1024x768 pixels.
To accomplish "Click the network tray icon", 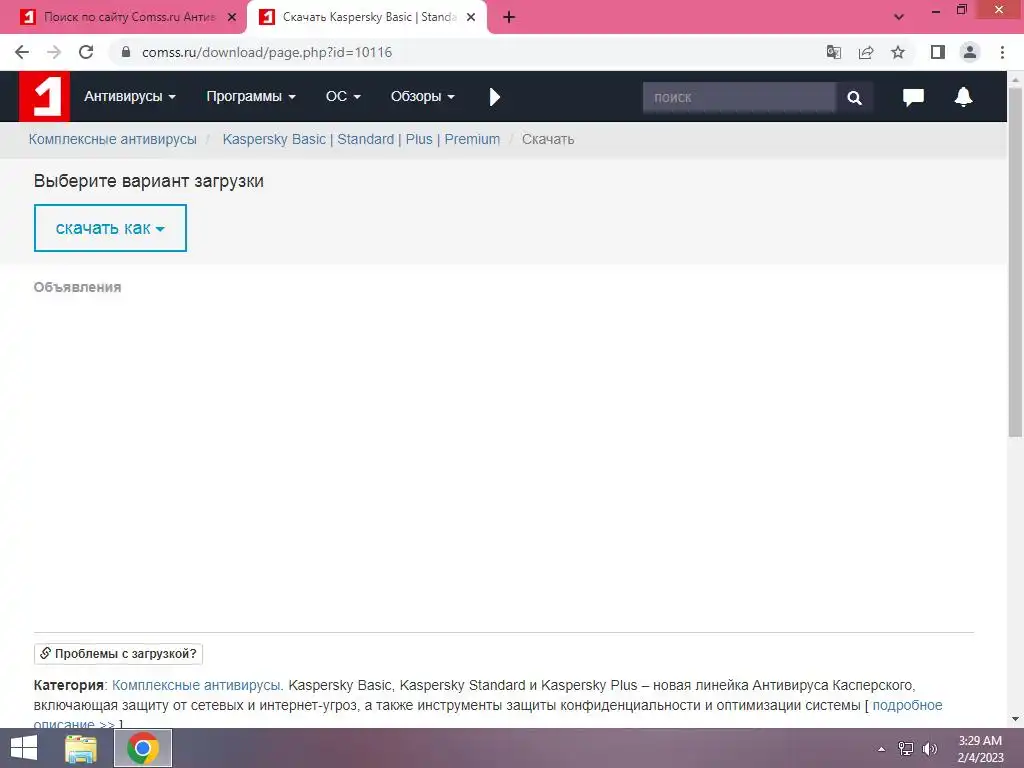I will [906, 749].
